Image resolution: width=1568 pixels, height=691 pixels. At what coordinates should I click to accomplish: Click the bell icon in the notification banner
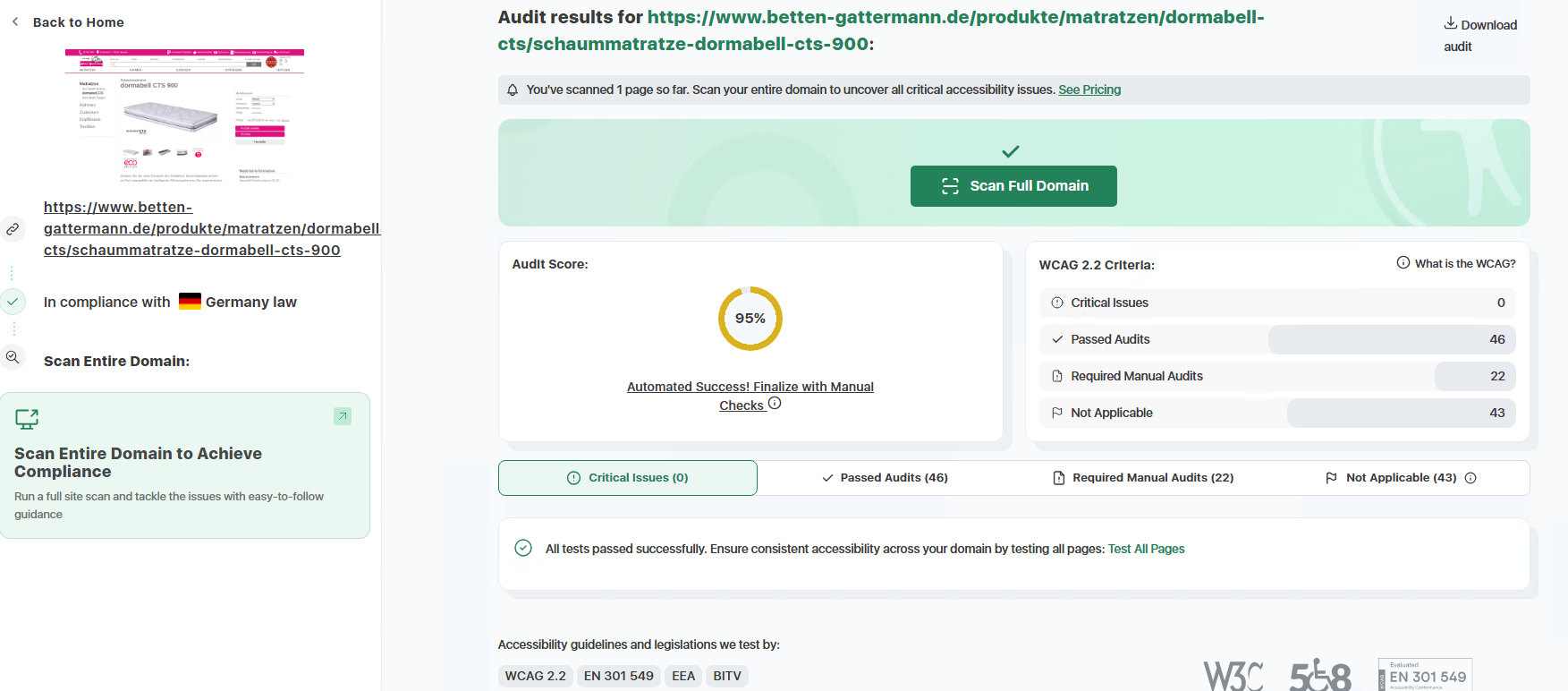point(513,90)
